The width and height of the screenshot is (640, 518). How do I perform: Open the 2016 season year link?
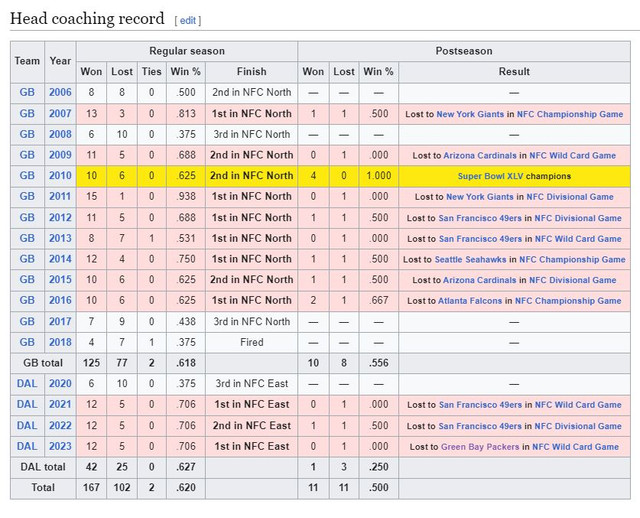point(60,301)
